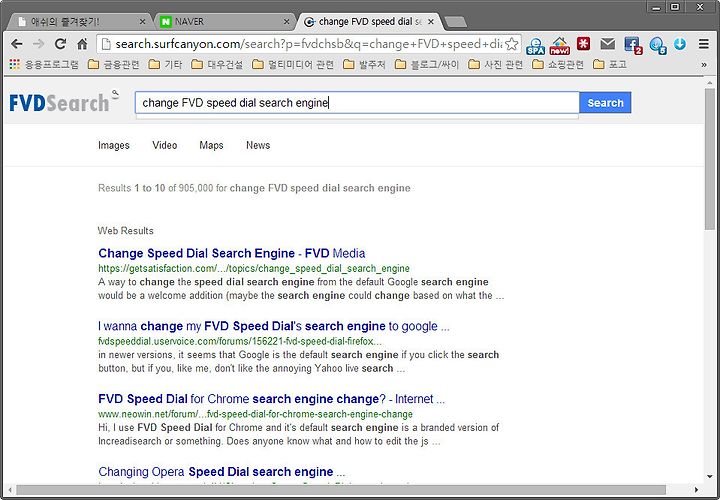Click the www.neowin.net result URL
This screenshot has height=500, width=720.
[x=255, y=414]
